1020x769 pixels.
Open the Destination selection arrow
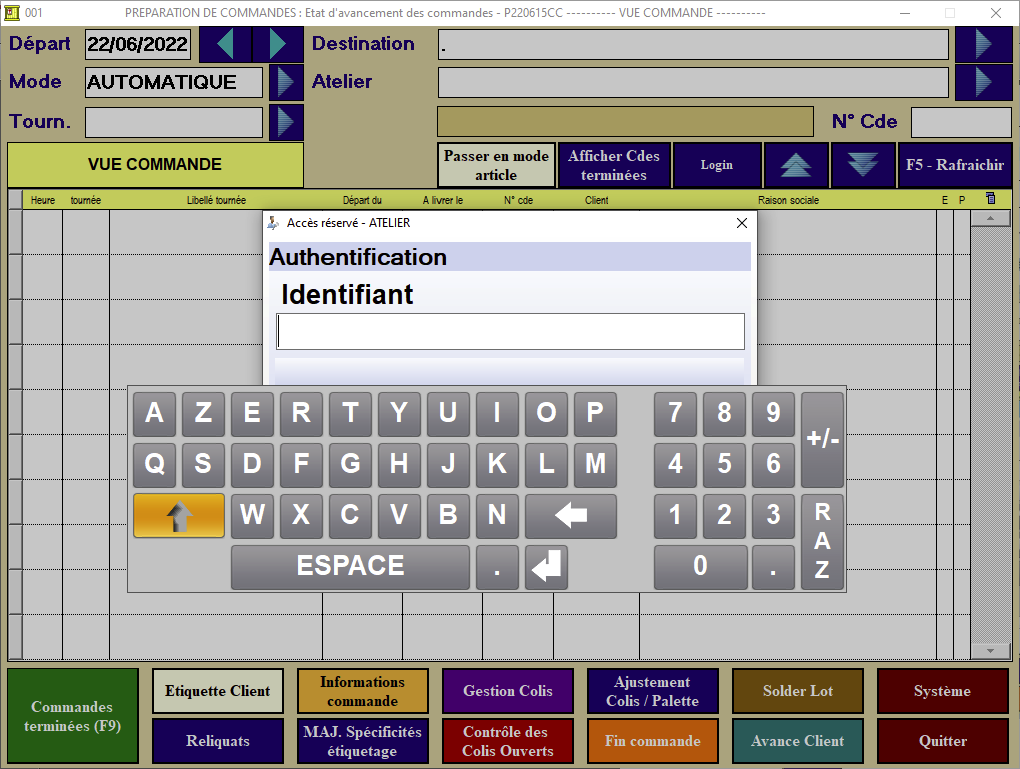983,44
